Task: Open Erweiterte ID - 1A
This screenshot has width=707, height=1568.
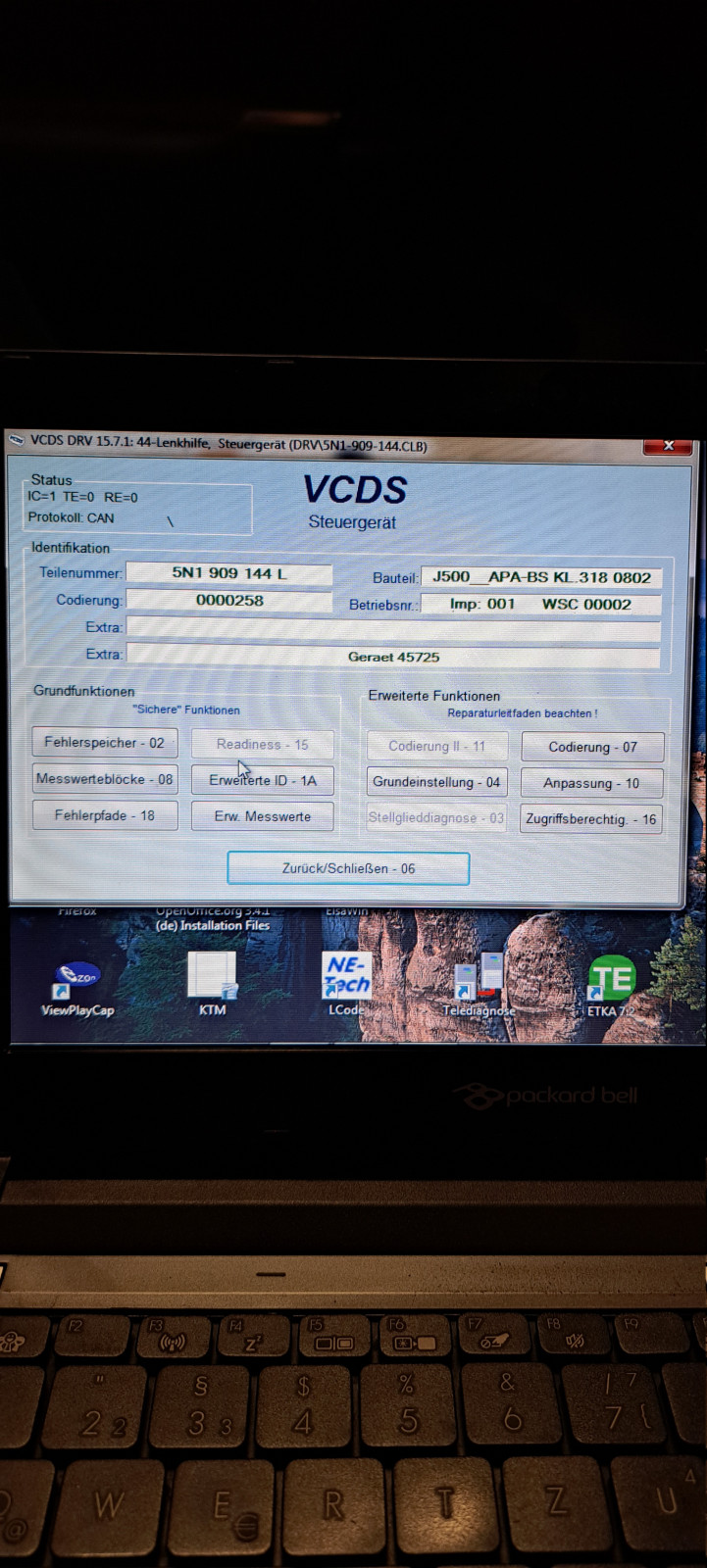Action: 262,781
